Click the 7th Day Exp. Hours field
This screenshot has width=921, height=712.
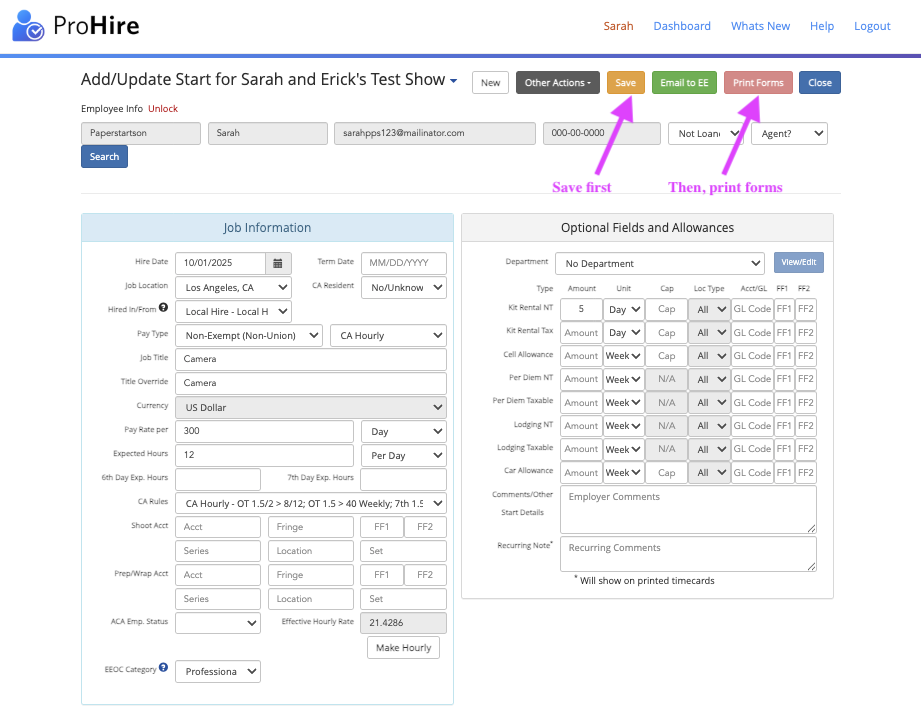(404, 479)
